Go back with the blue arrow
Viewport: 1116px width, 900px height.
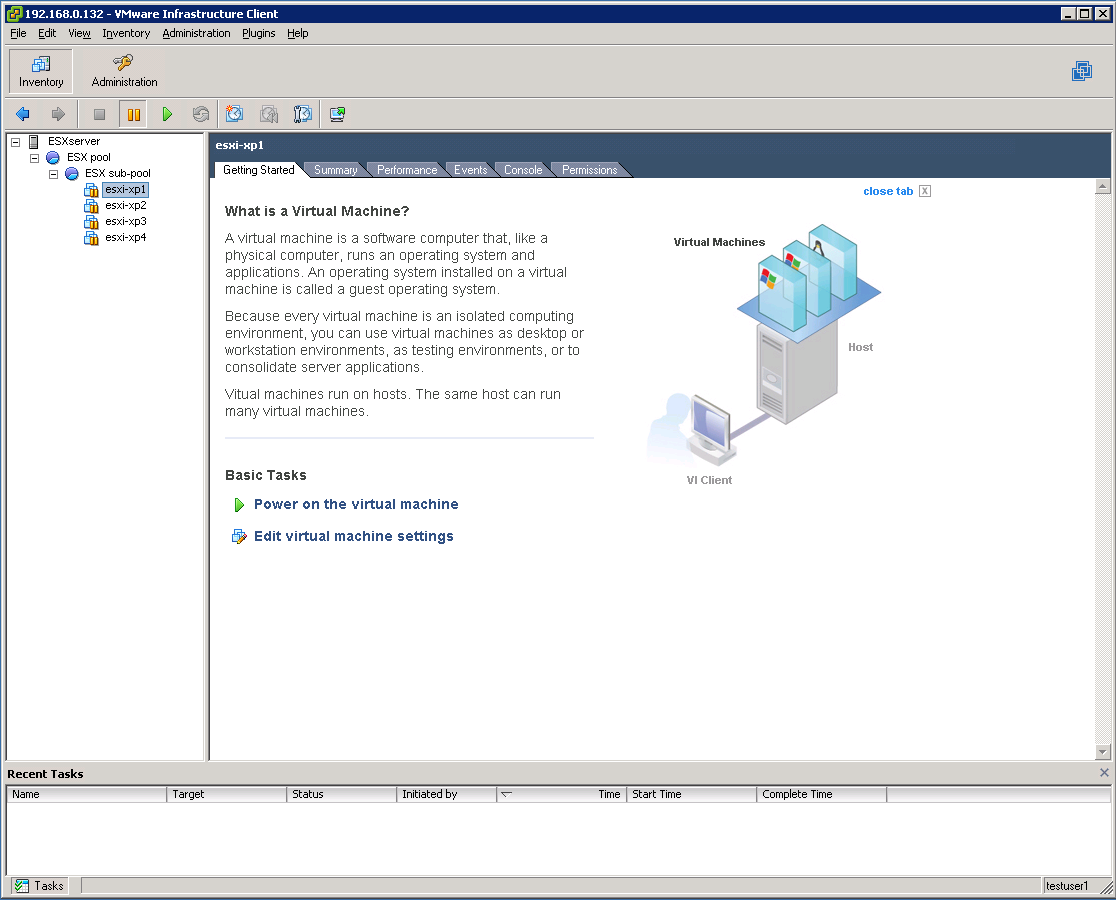tap(23, 114)
